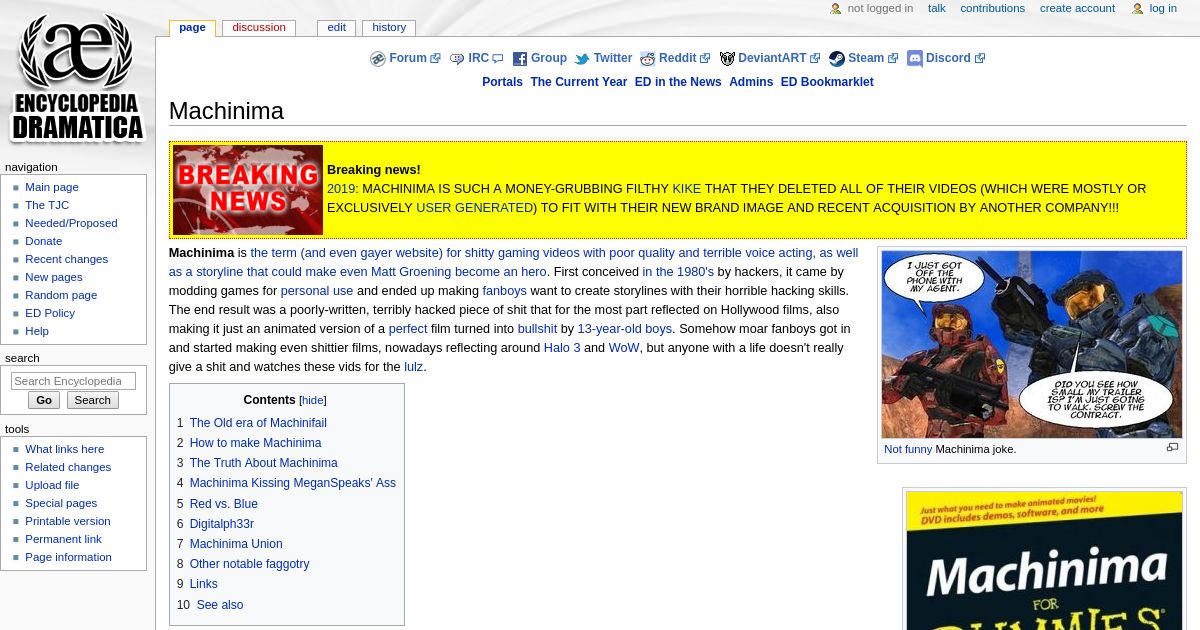The width and height of the screenshot is (1200, 630).
Task: Jump to 'The Truth About Machinima' section
Action: (263, 463)
